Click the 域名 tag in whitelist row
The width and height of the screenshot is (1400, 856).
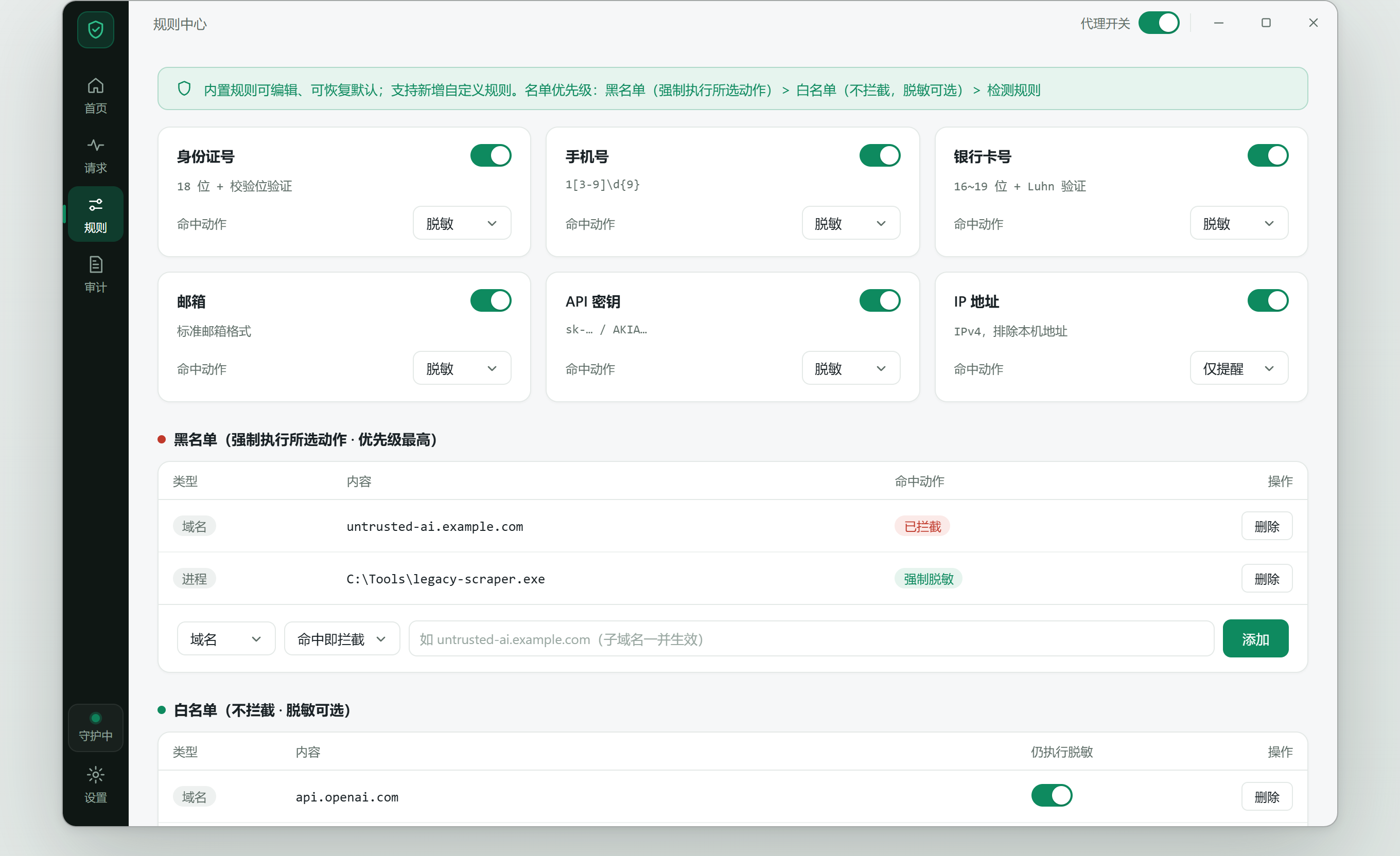click(195, 796)
